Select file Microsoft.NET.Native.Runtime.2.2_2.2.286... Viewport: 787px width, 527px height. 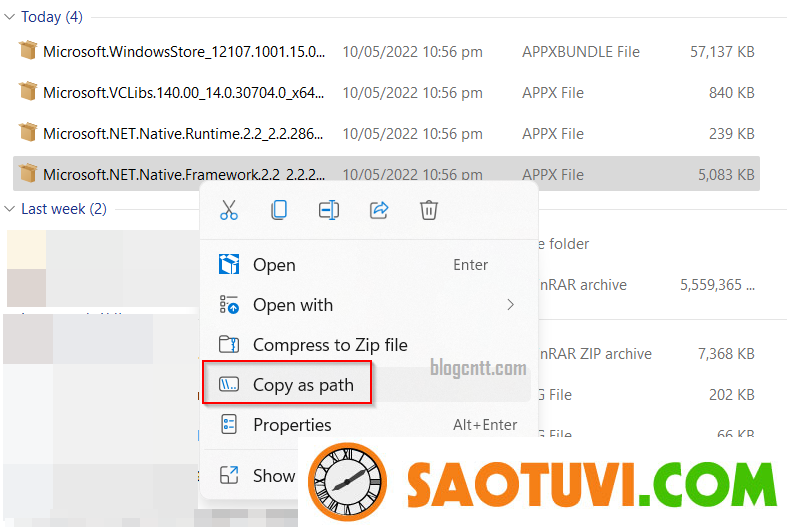(183, 134)
